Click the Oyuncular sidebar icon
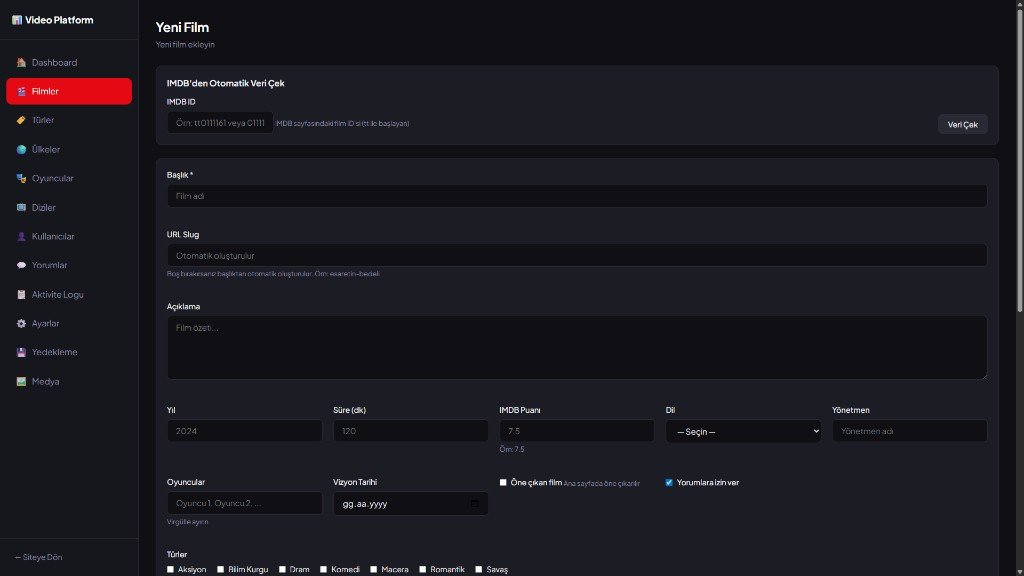 tap(20, 178)
